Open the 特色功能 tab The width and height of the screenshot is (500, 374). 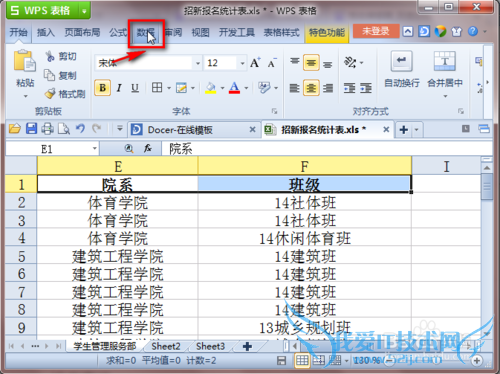(327, 32)
